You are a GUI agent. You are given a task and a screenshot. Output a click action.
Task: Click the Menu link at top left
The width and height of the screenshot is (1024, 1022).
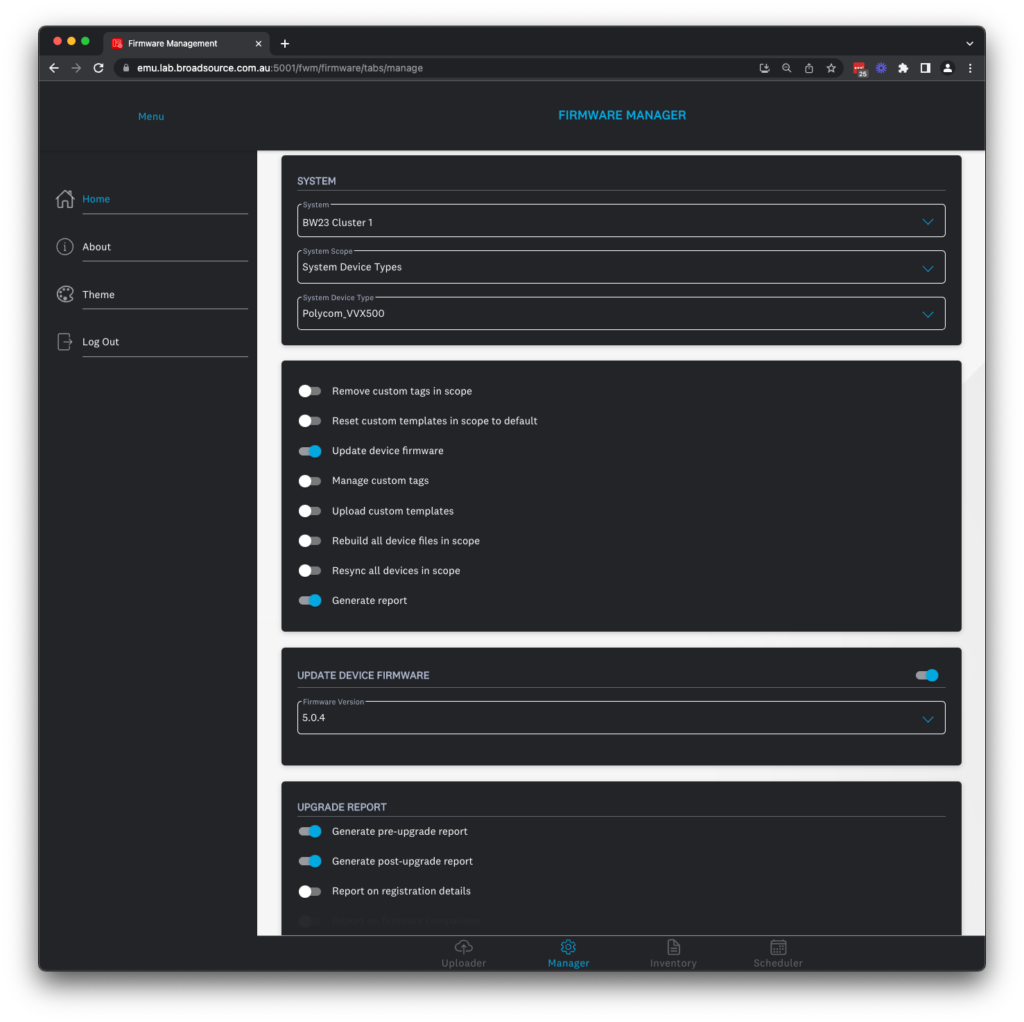click(151, 116)
